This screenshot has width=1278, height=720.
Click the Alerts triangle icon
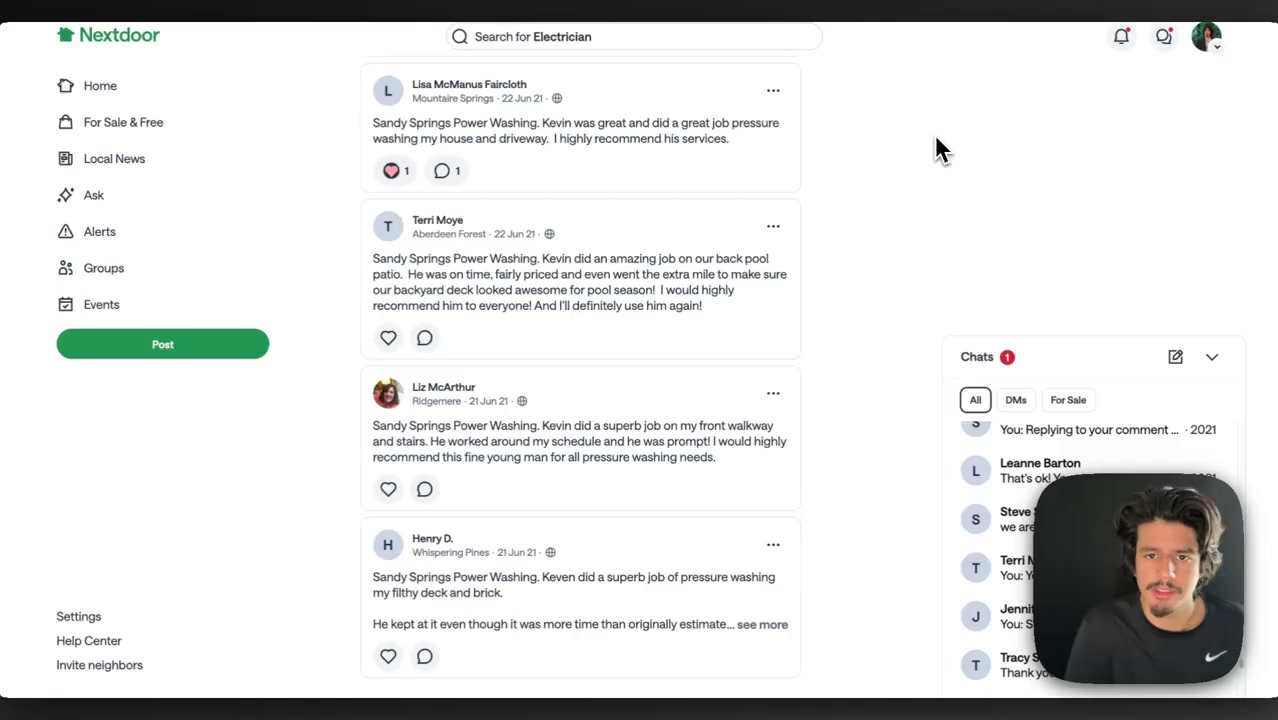click(x=65, y=232)
